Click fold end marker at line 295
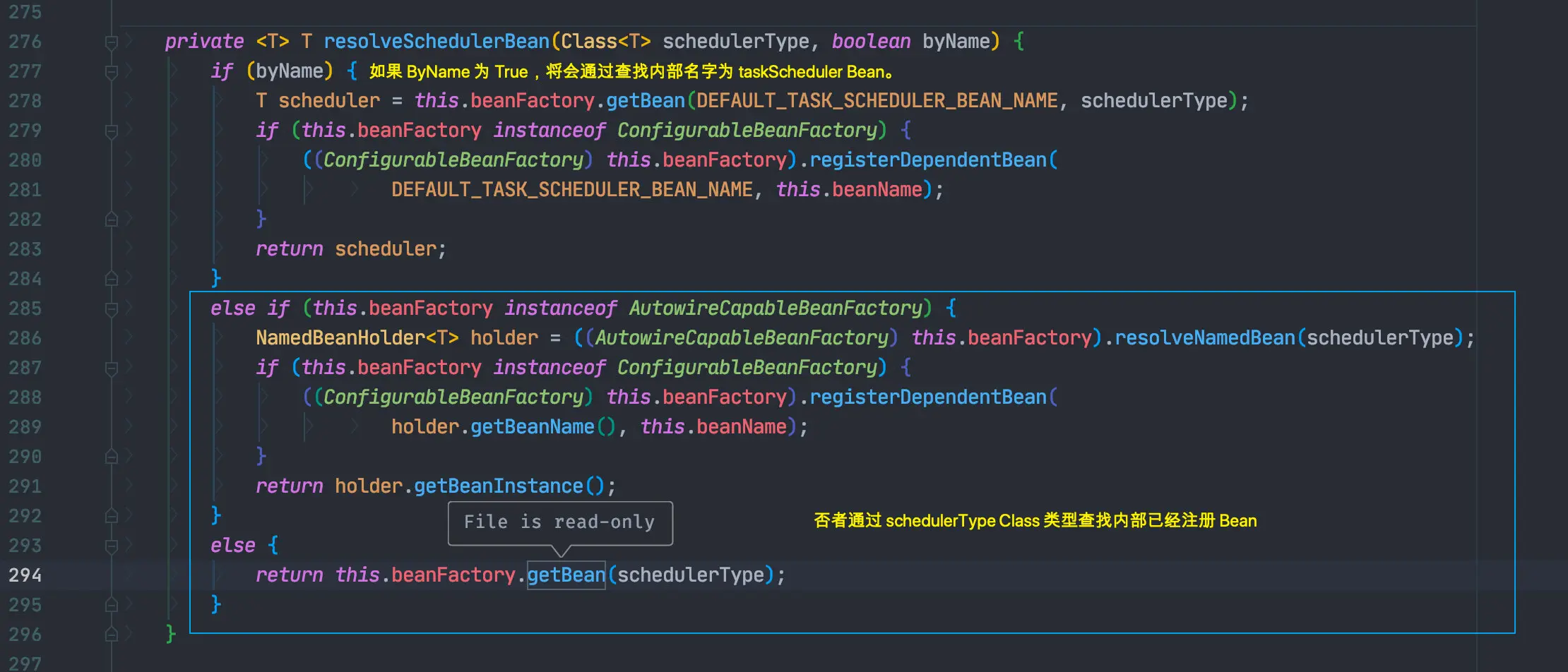This screenshot has width=1568, height=672. (x=111, y=605)
